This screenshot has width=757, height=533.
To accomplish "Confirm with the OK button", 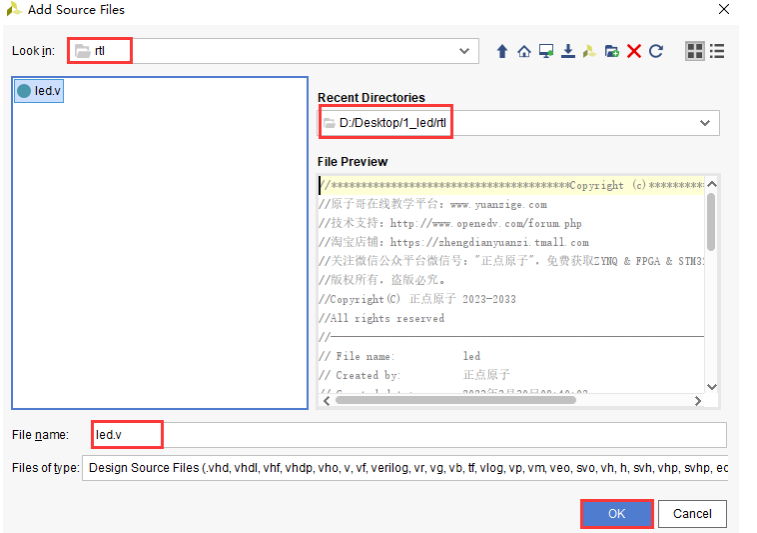I will tap(616, 513).
